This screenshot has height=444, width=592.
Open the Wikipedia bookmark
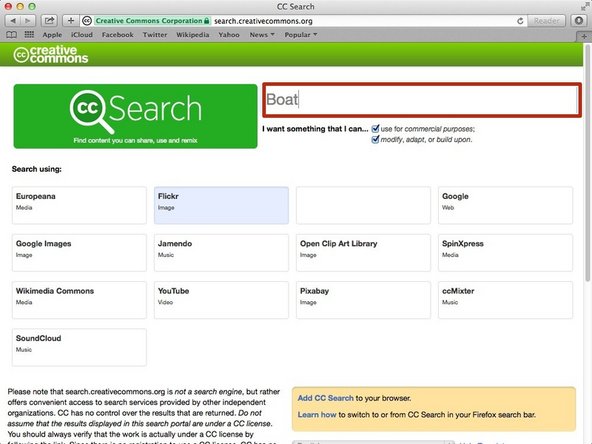pos(193,35)
